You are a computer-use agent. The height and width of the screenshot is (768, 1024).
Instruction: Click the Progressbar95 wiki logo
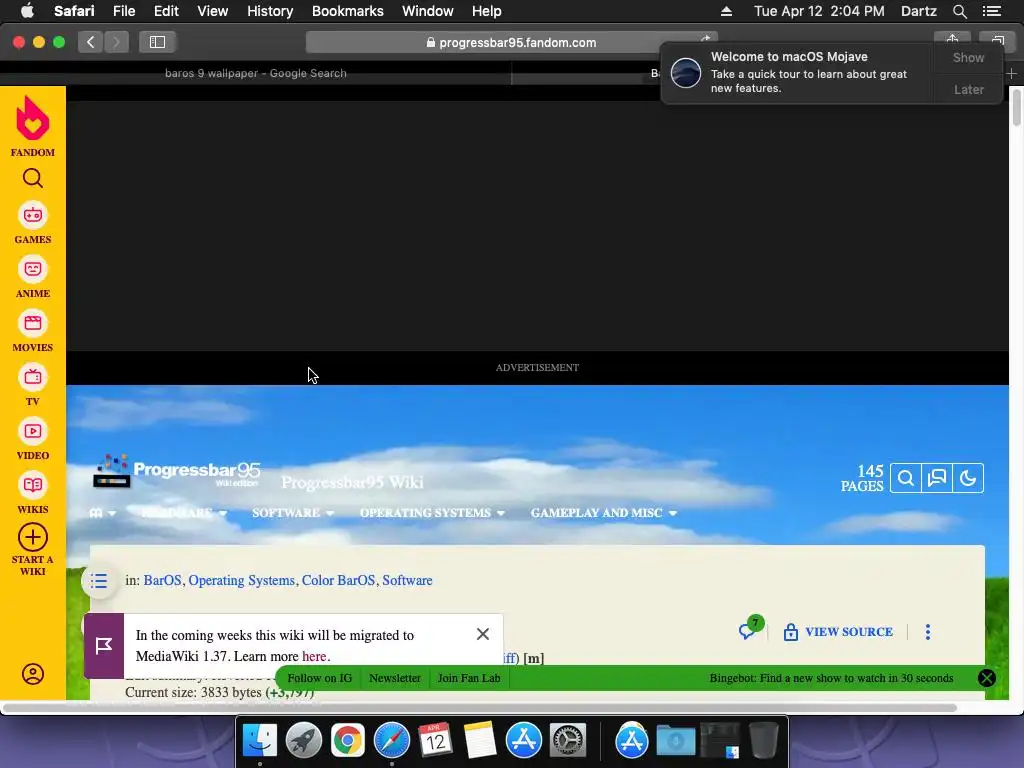point(176,472)
